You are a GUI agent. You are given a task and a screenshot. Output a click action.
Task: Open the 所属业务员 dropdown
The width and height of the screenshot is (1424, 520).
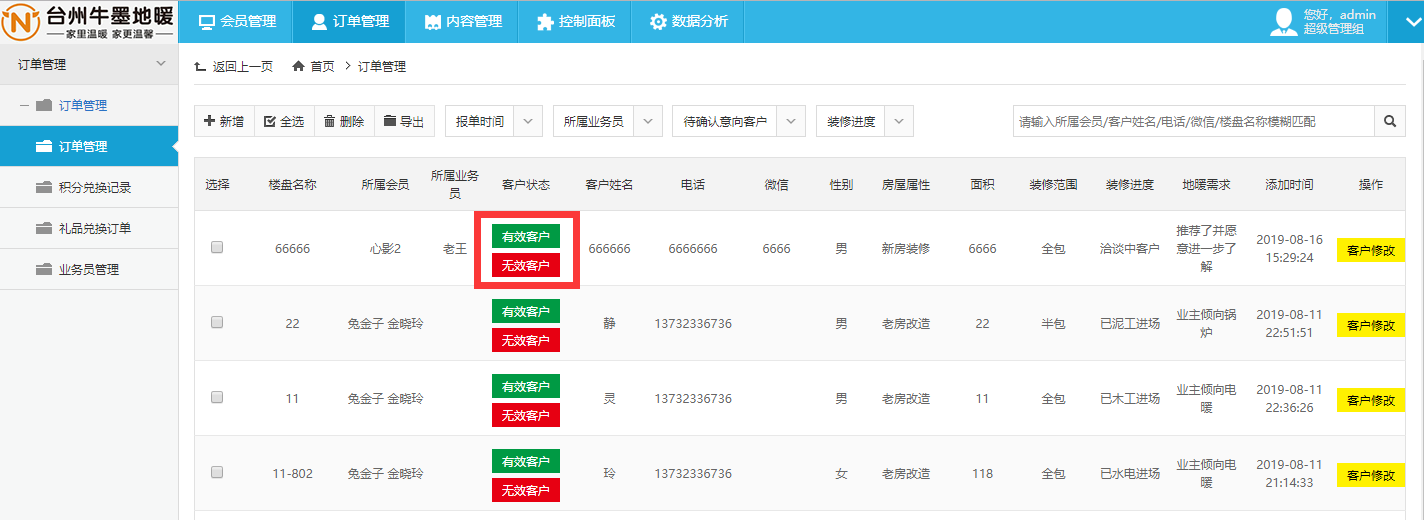[607, 121]
